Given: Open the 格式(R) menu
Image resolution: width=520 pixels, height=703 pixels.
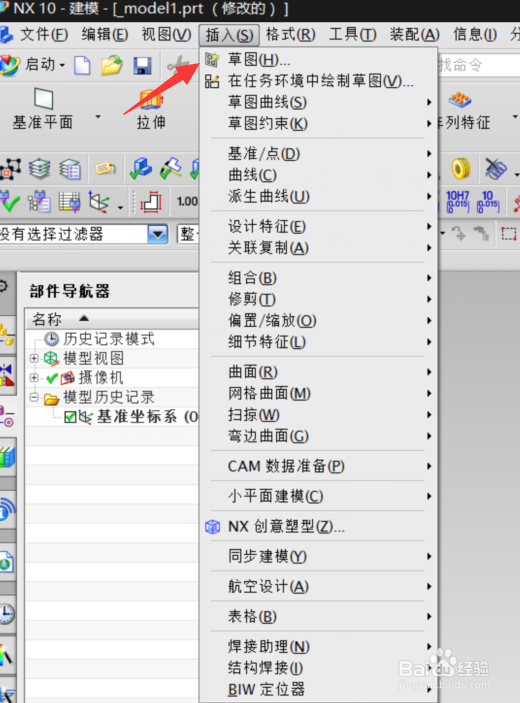Looking at the screenshot, I should click(x=290, y=35).
